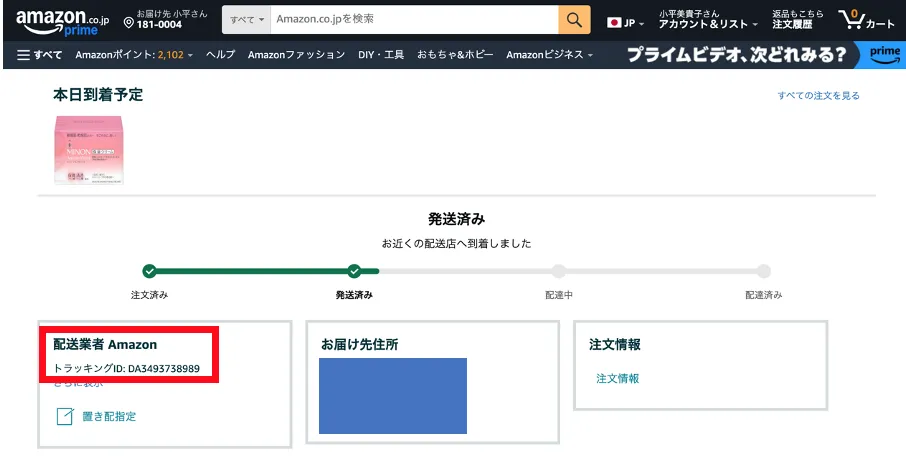
Task: Open the 注文情報 link
Action: 618,379
